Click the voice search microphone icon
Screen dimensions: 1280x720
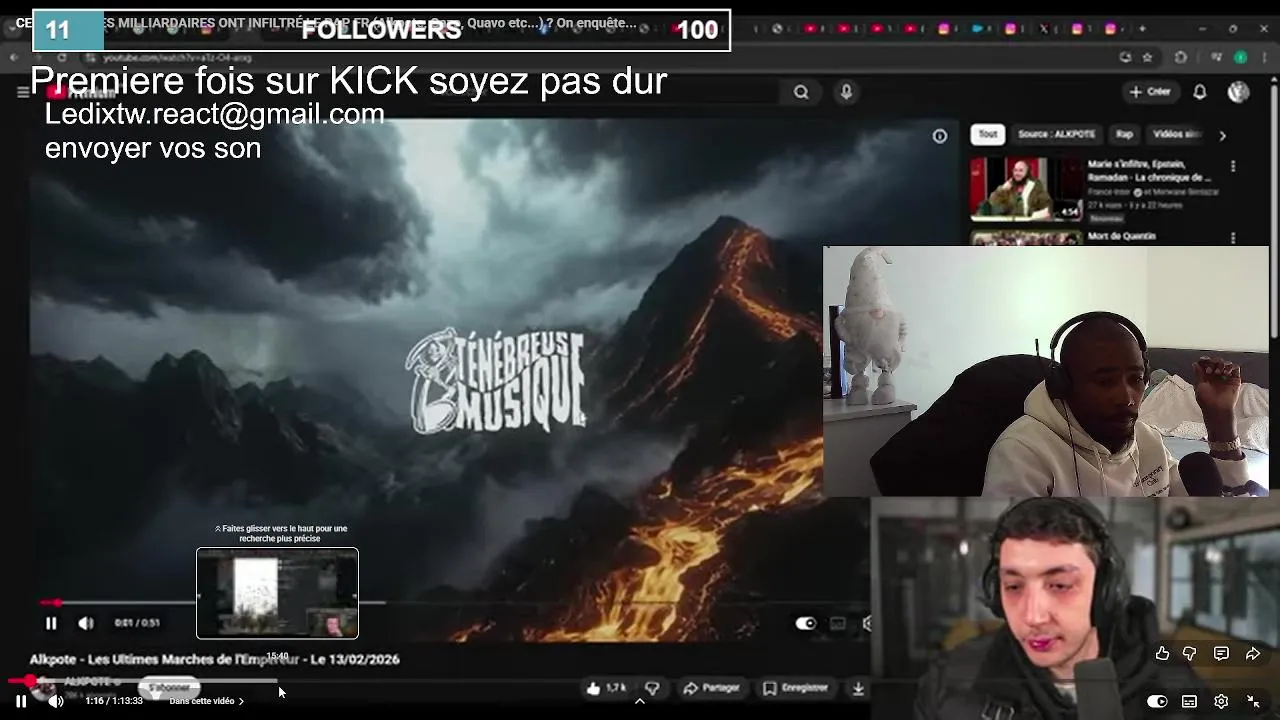coord(846,92)
